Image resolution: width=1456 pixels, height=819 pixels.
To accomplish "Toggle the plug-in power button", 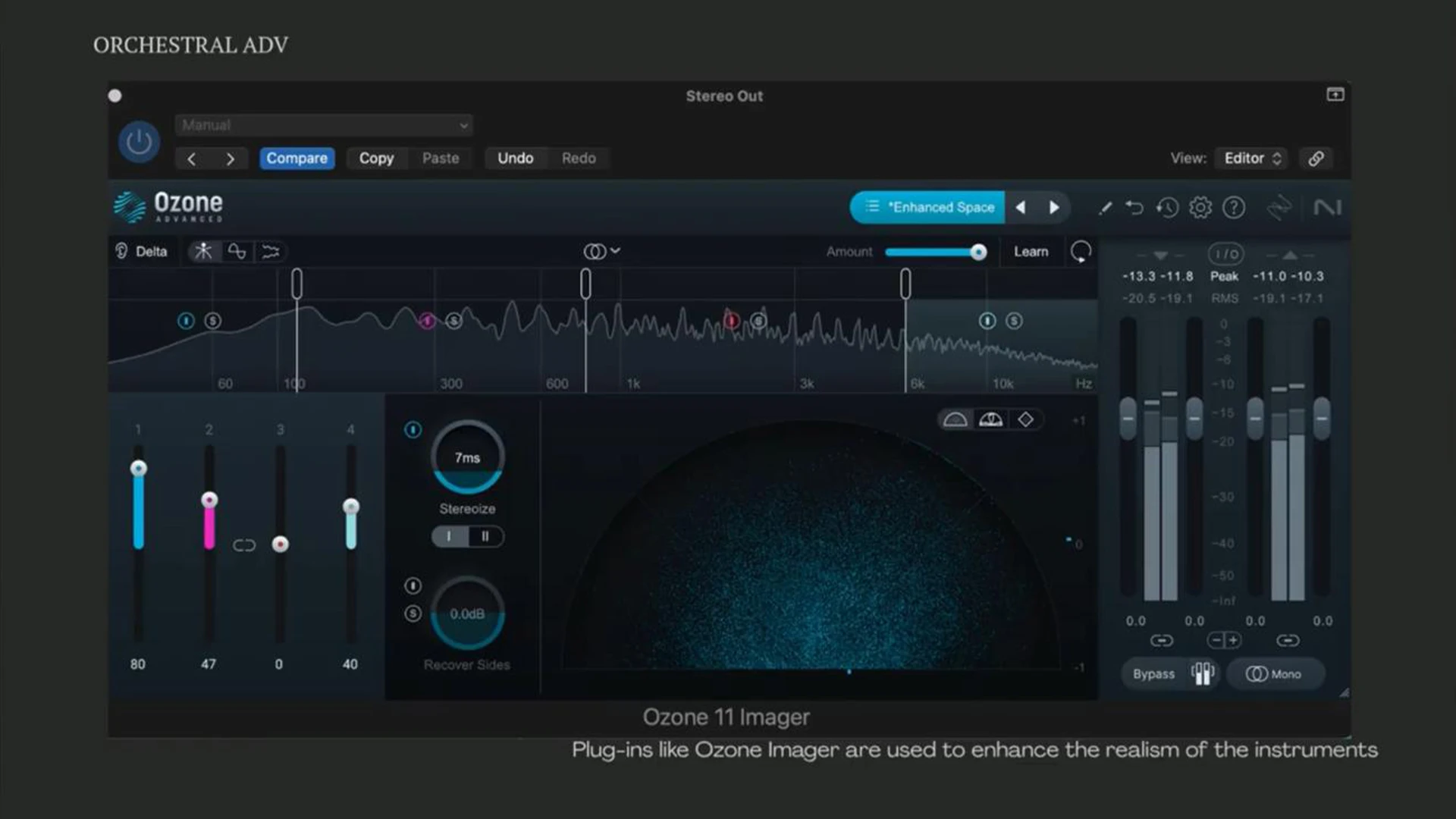I will 139,142.
